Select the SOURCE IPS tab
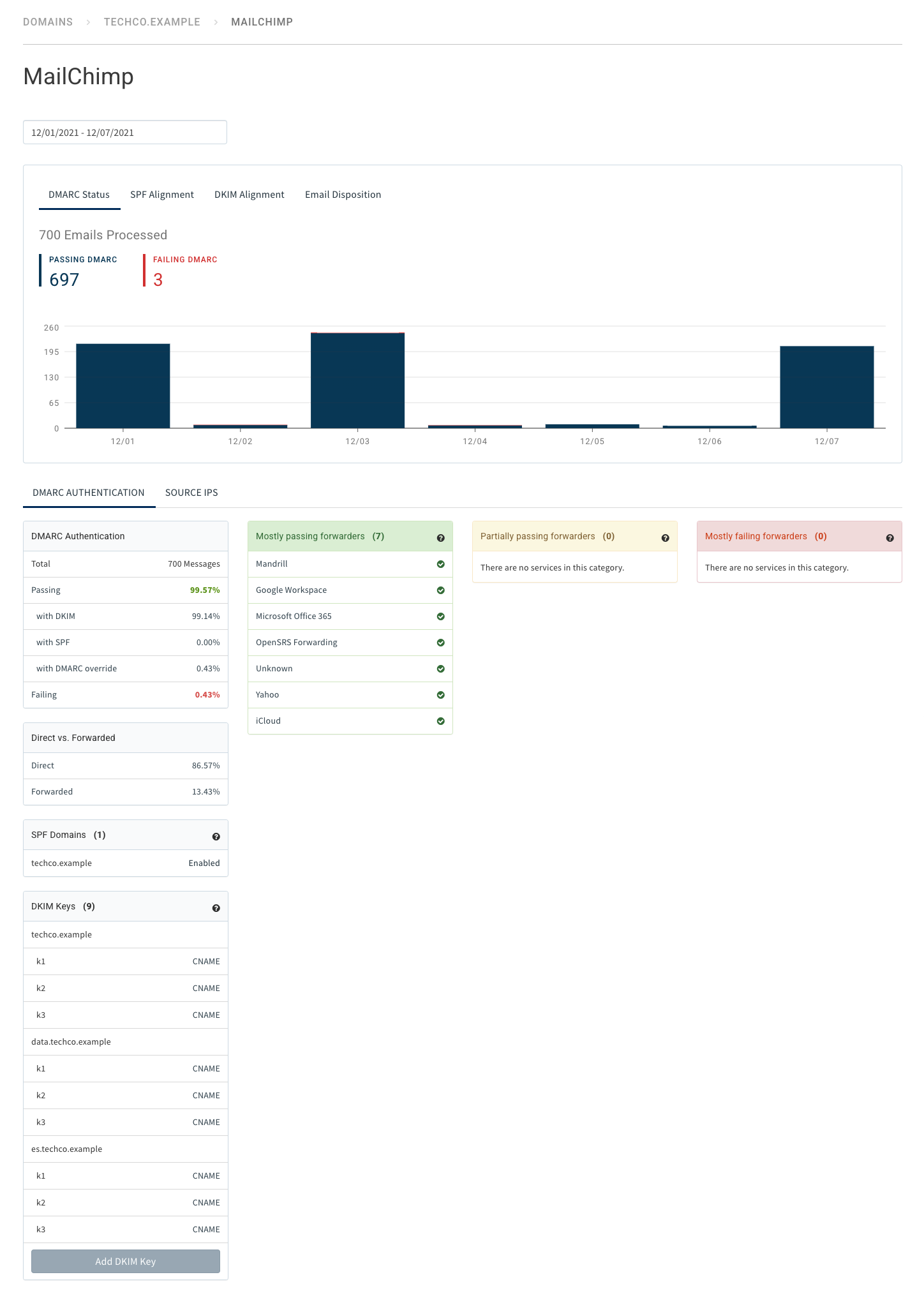This screenshot has width=924, height=1291. tap(191, 493)
